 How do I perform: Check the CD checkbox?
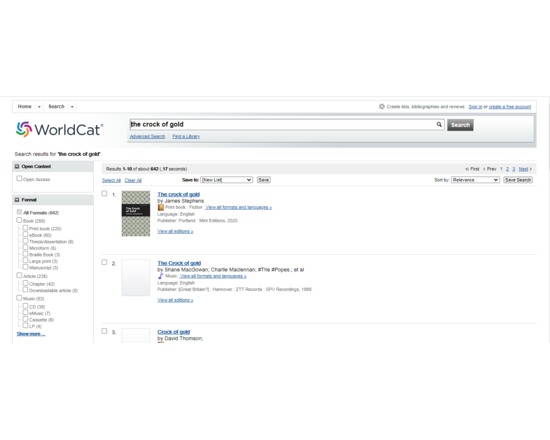coord(25,306)
